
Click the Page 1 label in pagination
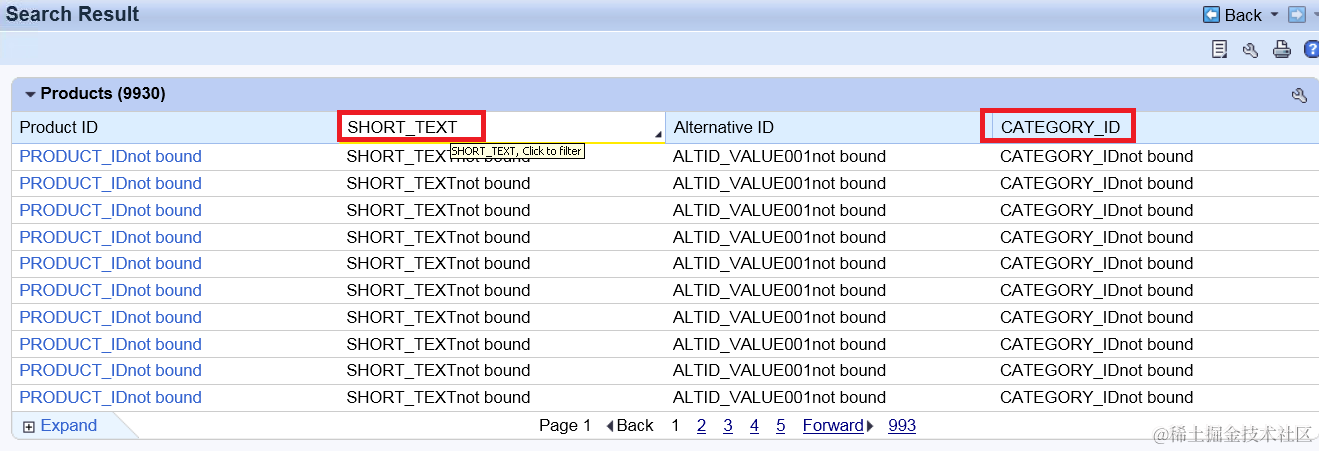[565, 426]
